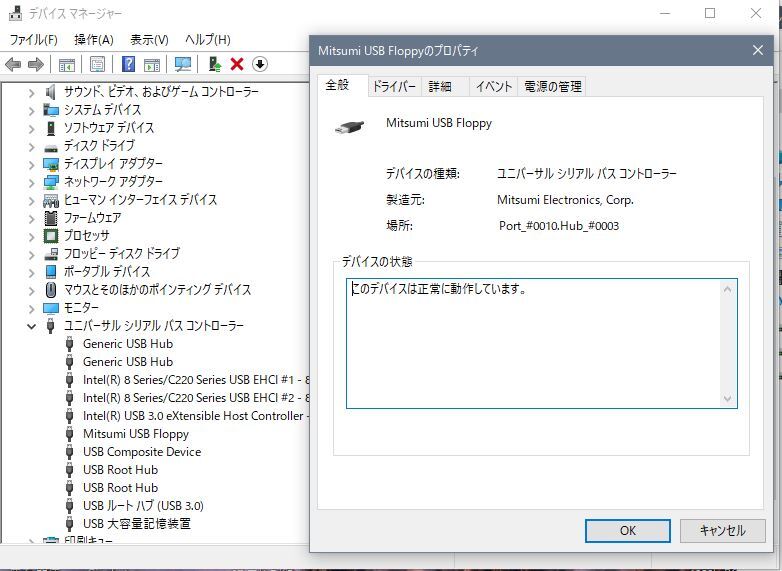Switch to the 電源の管理 tab

pyautogui.click(x=553, y=87)
